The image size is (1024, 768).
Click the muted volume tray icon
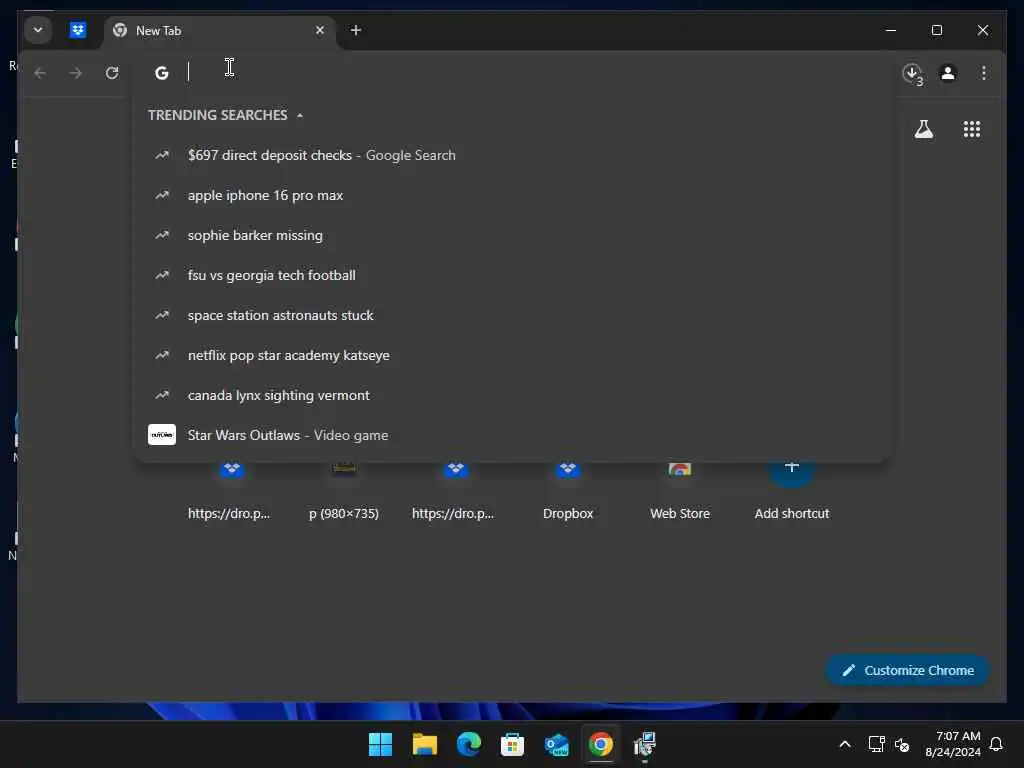pyautogui.click(x=902, y=744)
